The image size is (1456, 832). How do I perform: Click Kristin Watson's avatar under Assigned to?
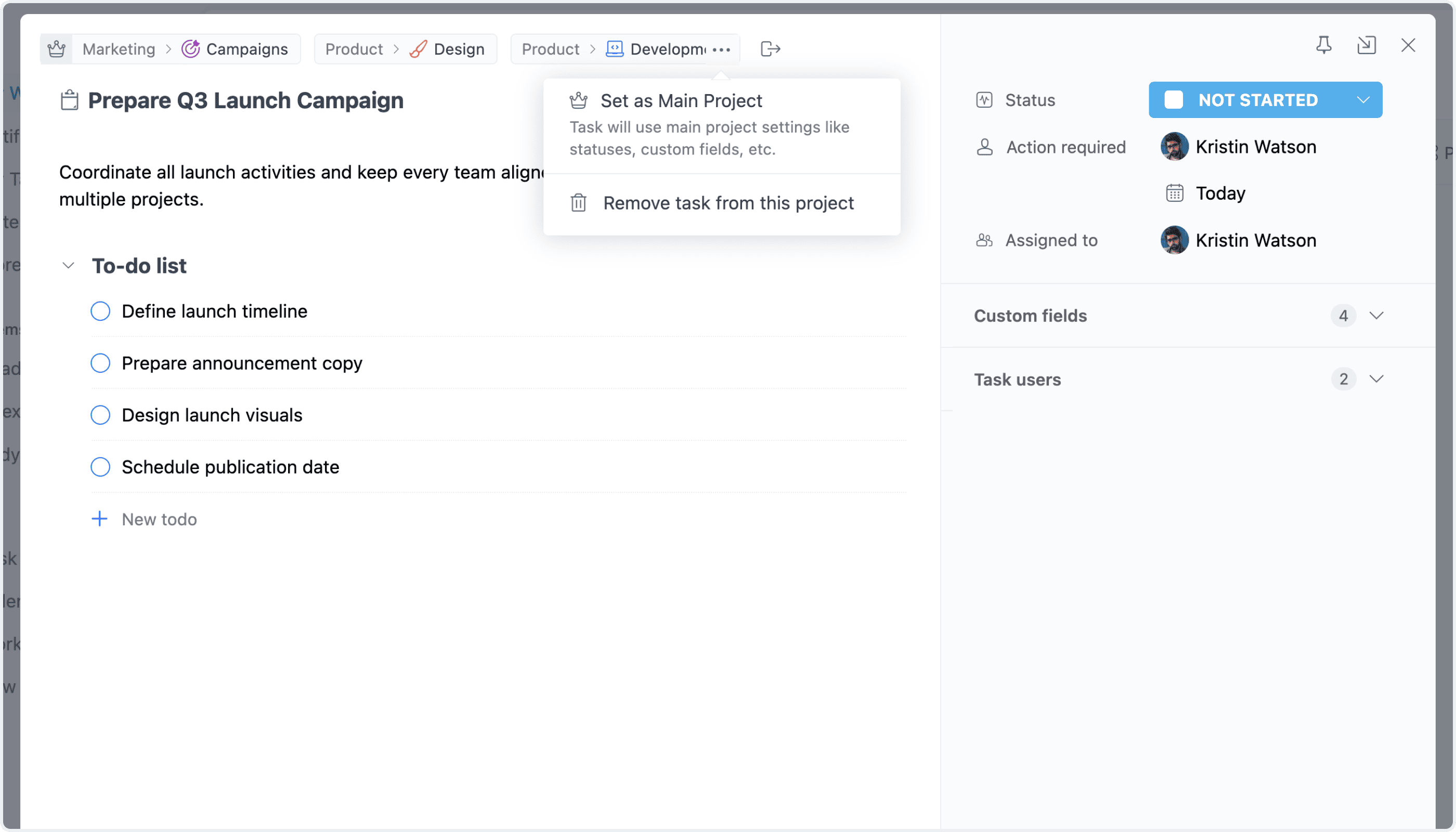point(1174,240)
